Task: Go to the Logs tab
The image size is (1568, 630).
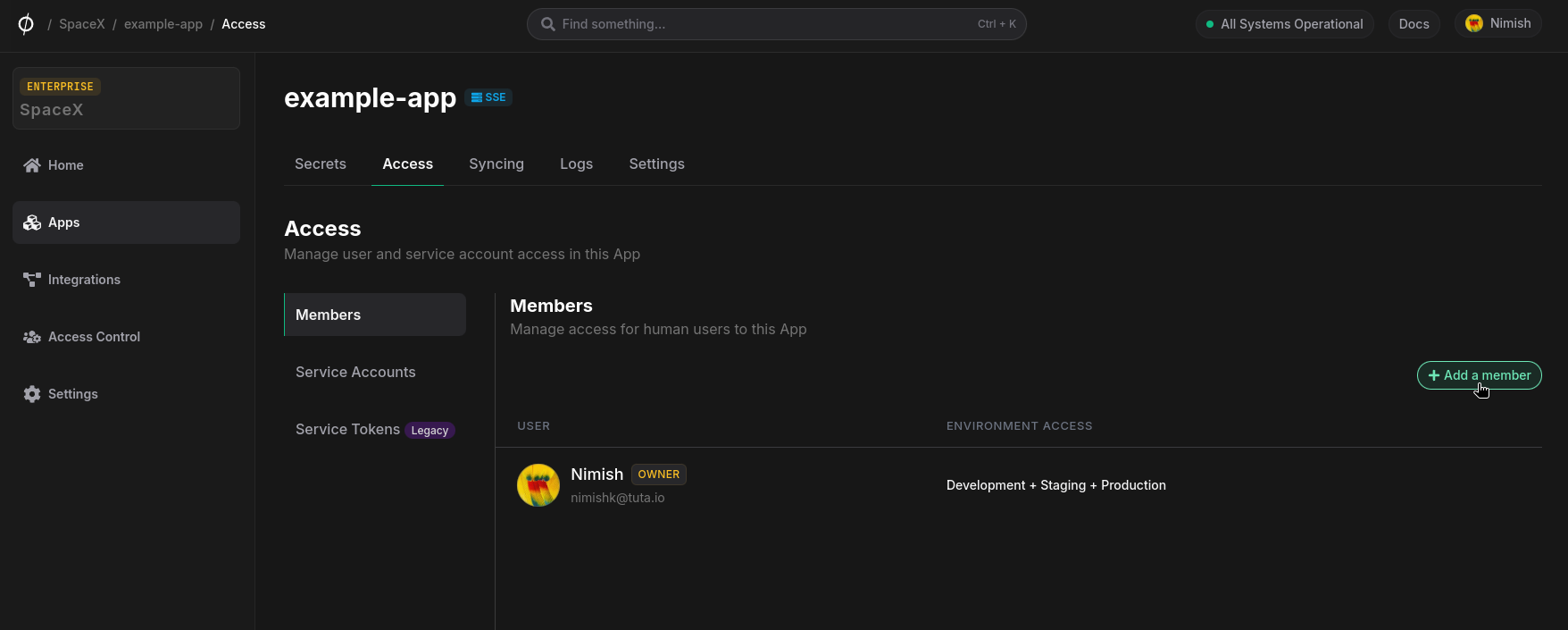Action: [x=577, y=164]
